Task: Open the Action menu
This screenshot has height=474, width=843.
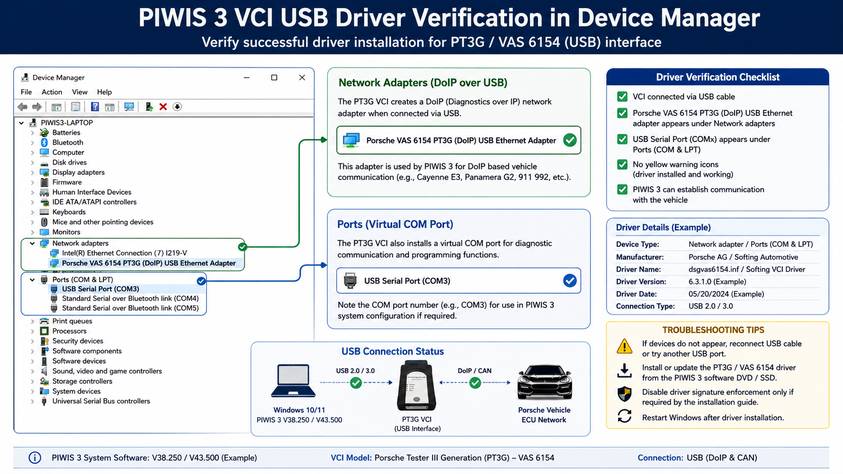Action: (x=52, y=92)
